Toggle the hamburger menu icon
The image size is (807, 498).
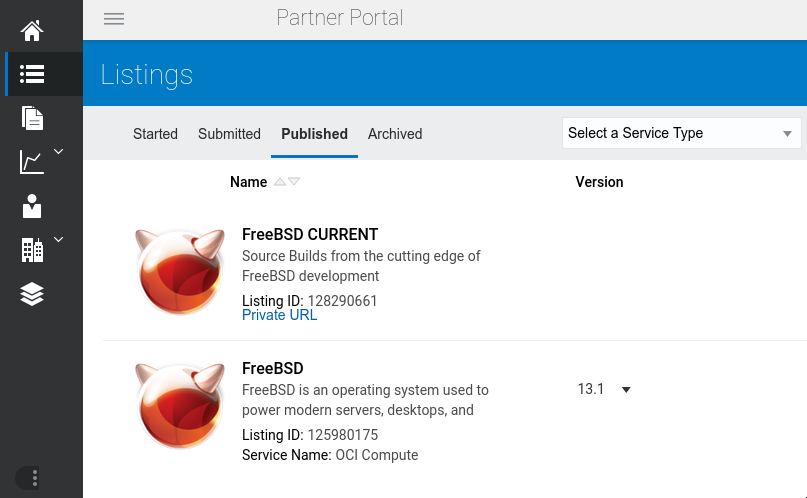[114, 19]
